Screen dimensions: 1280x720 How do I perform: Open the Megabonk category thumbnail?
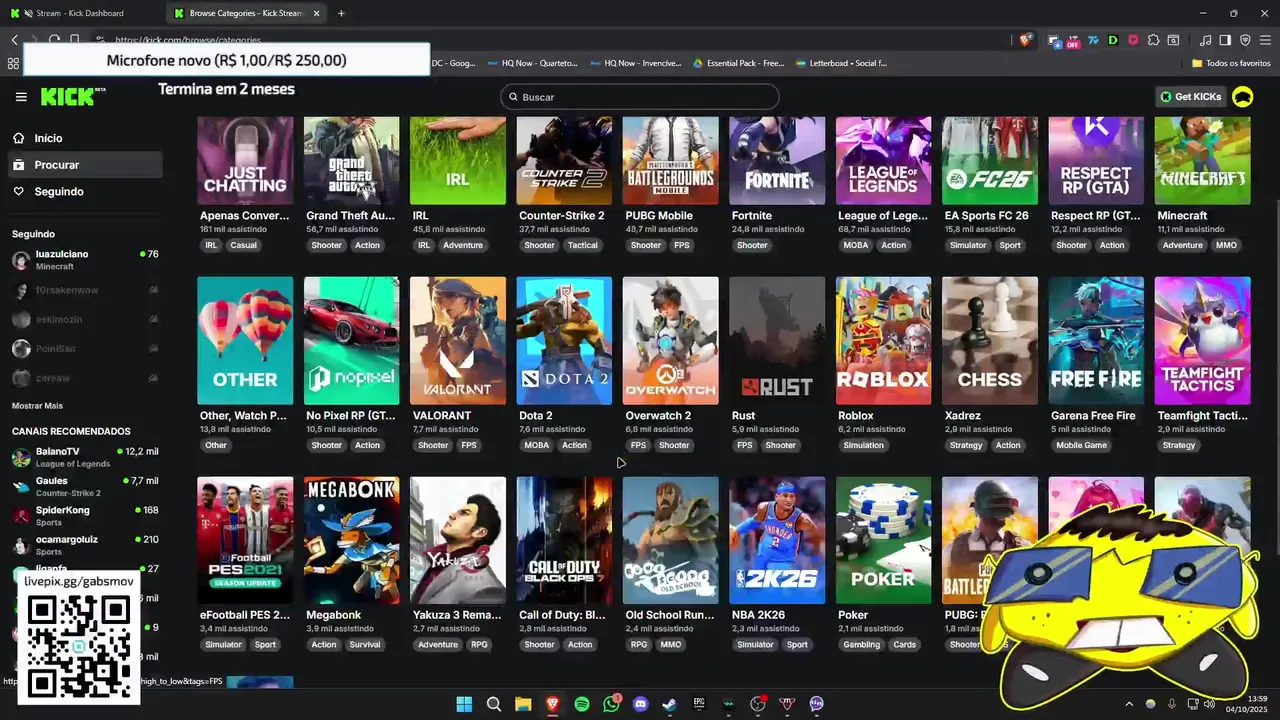pyautogui.click(x=351, y=540)
